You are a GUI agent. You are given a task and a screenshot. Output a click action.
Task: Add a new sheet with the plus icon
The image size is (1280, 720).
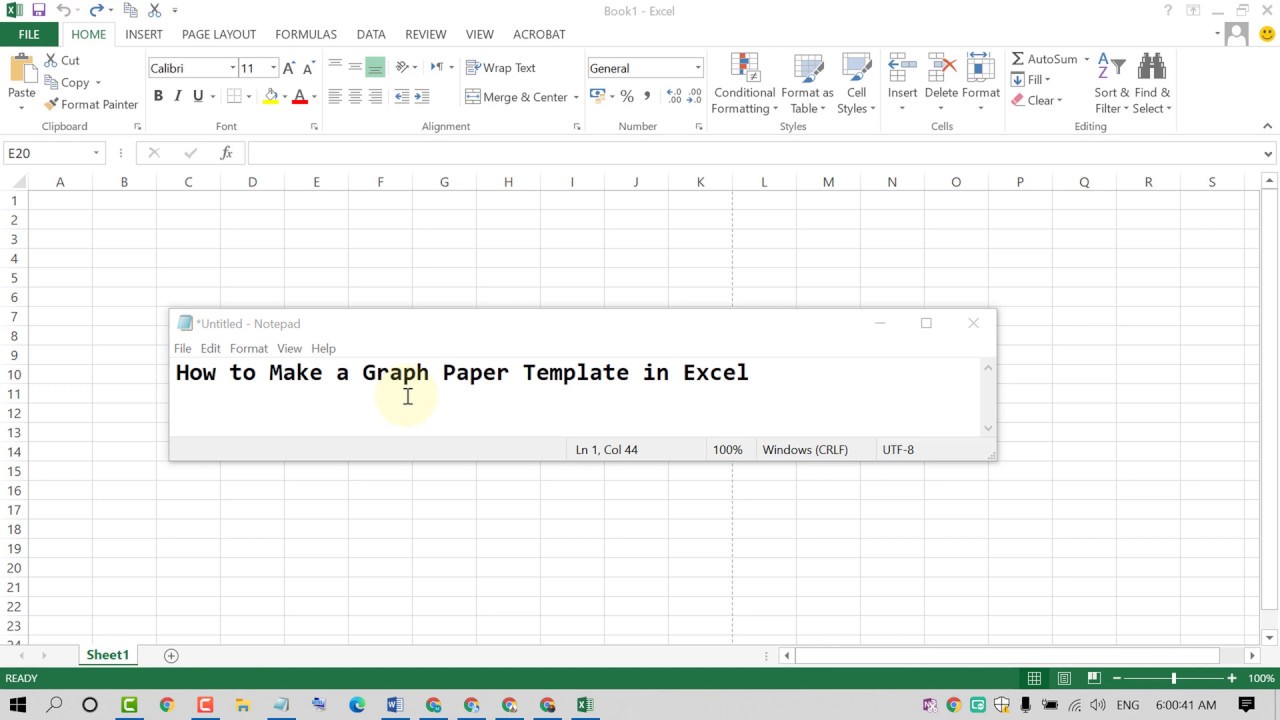click(171, 656)
